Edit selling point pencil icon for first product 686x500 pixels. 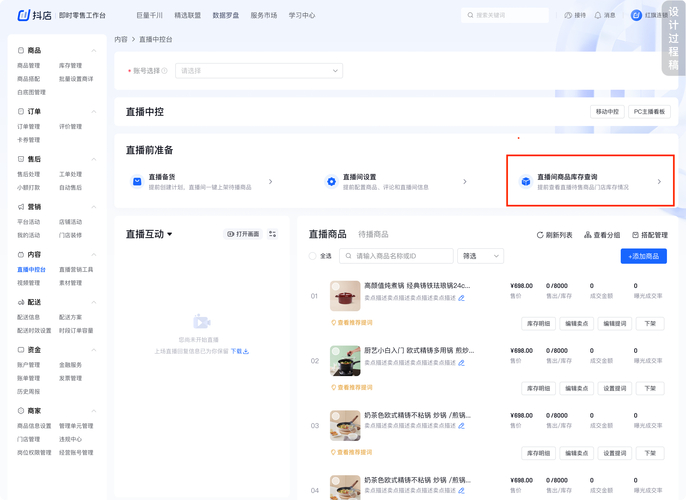(461, 298)
